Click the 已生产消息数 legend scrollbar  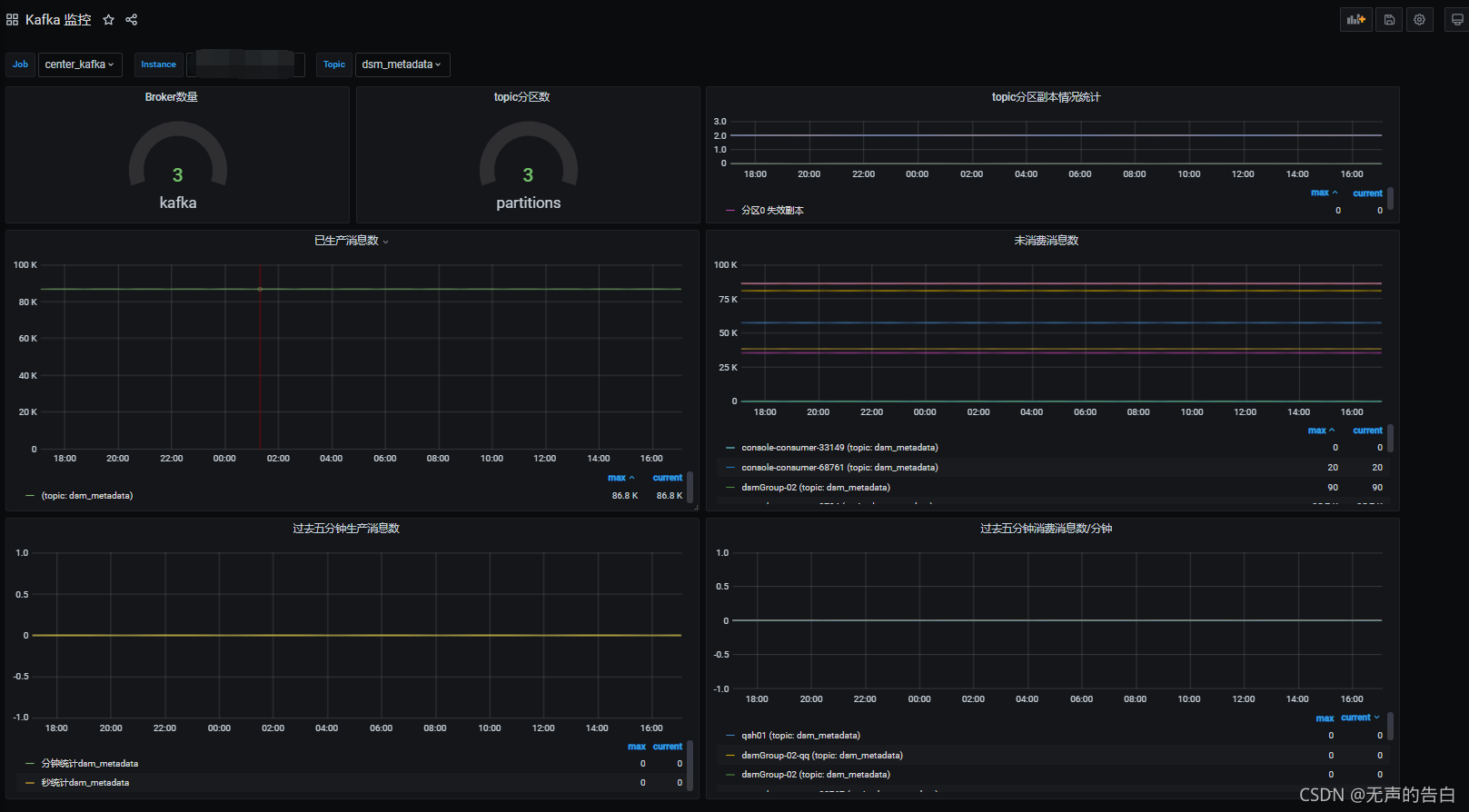point(690,487)
